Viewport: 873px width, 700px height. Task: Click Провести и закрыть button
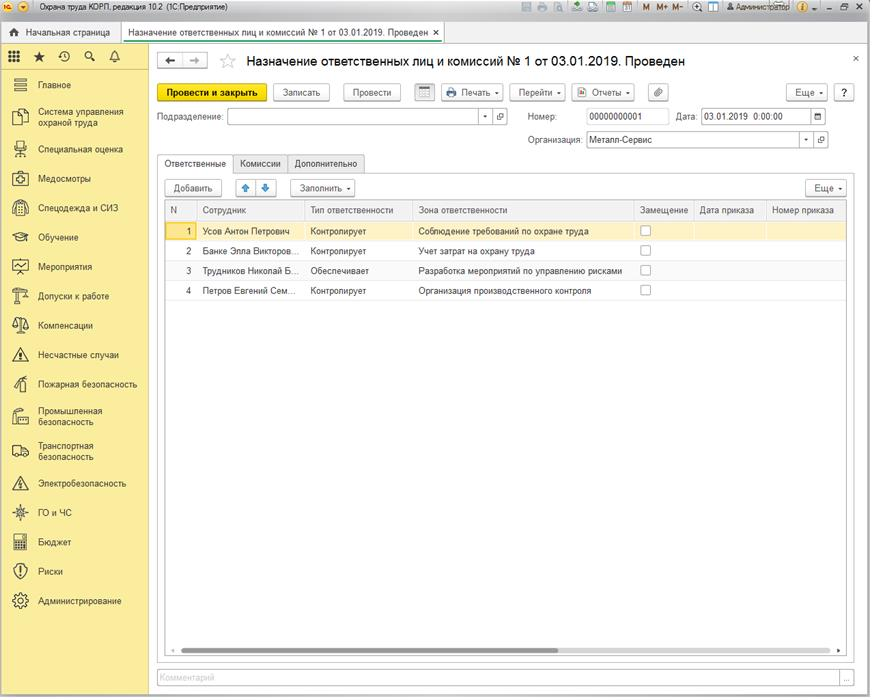coord(213,92)
